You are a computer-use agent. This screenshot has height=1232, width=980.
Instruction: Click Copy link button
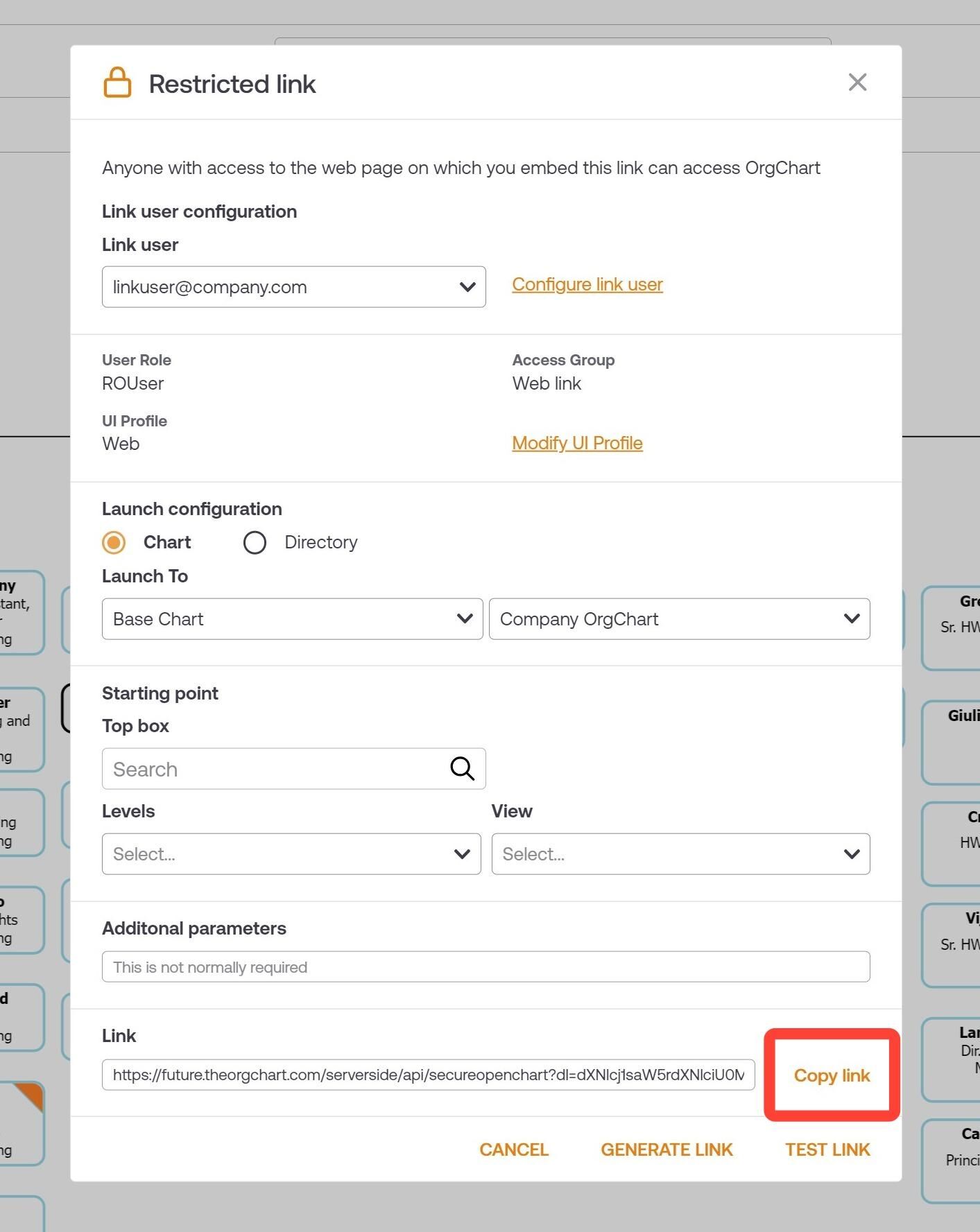point(832,1075)
